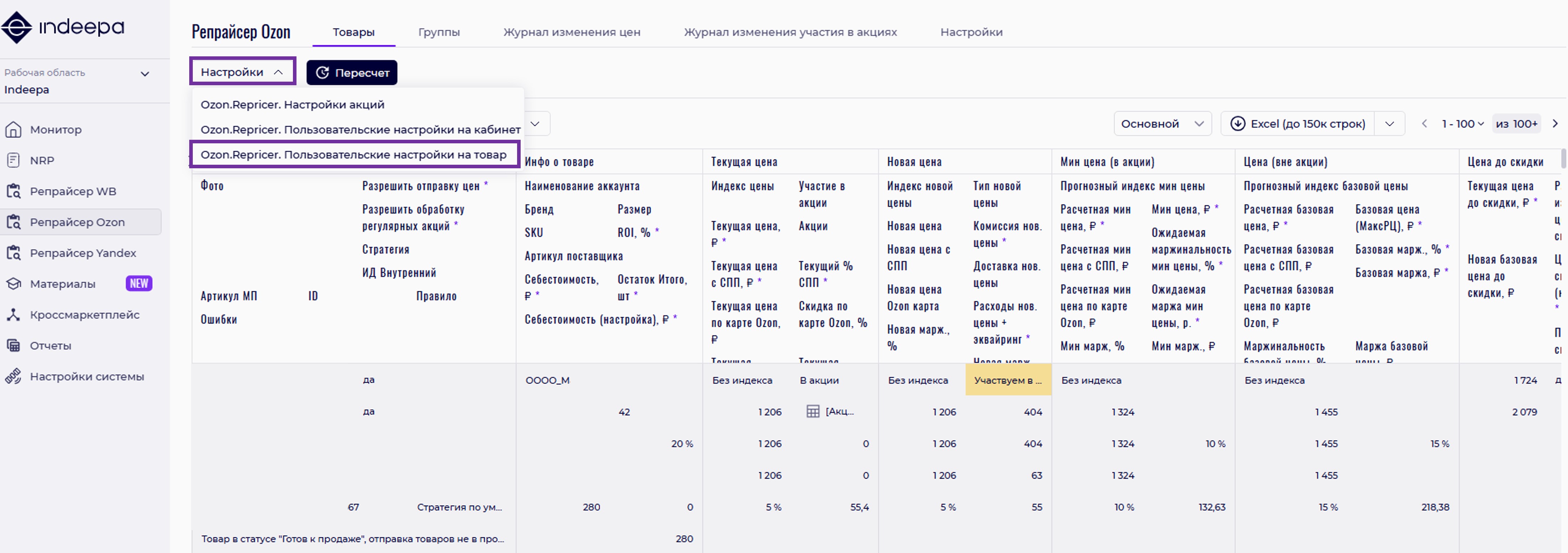This screenshot has height=553, width=1568.
Task: Collapse the Настройки dropdown button
Action: click(242, 72)
